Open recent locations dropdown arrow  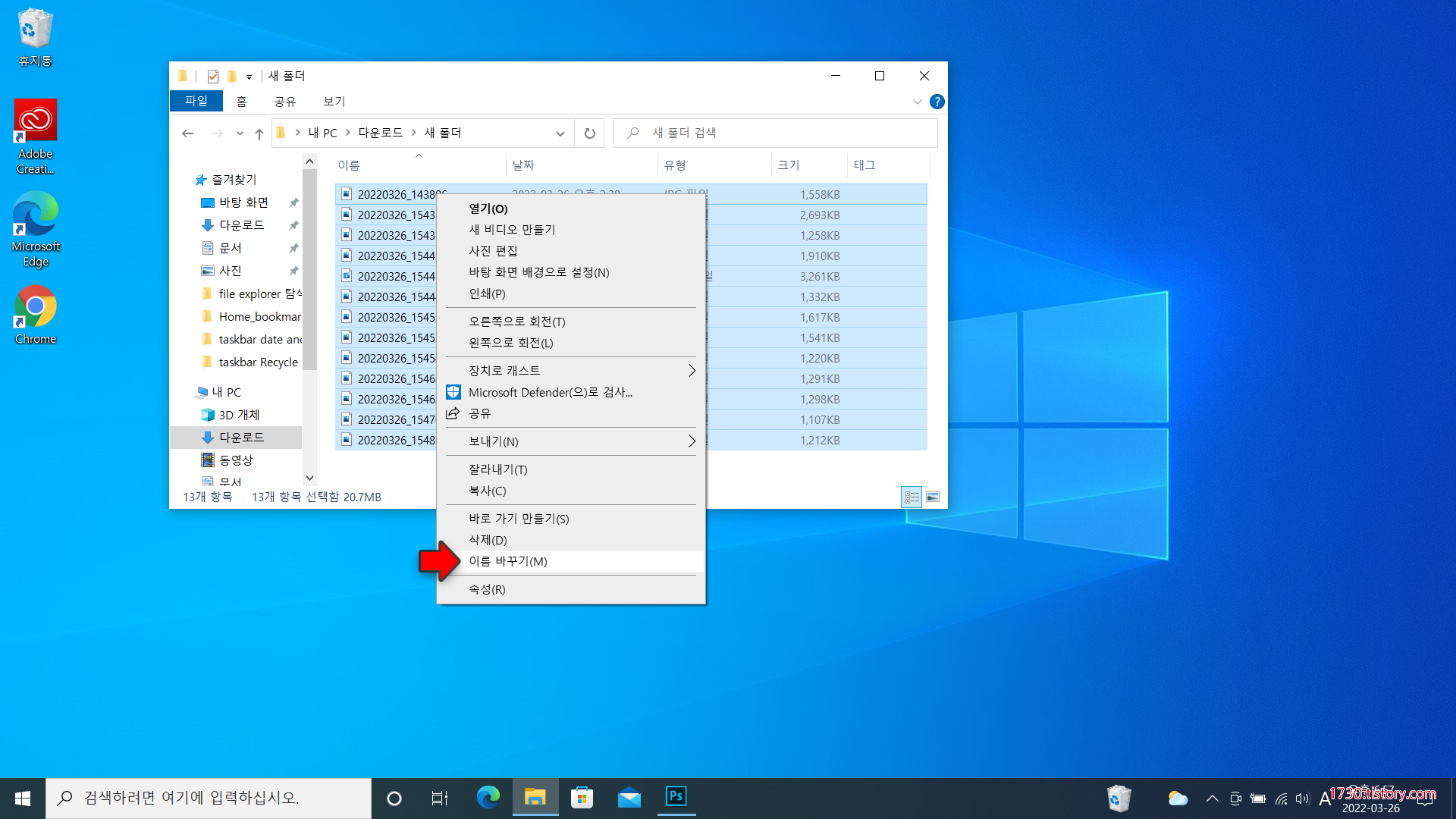pyautogui.click(x=240, y=133)
